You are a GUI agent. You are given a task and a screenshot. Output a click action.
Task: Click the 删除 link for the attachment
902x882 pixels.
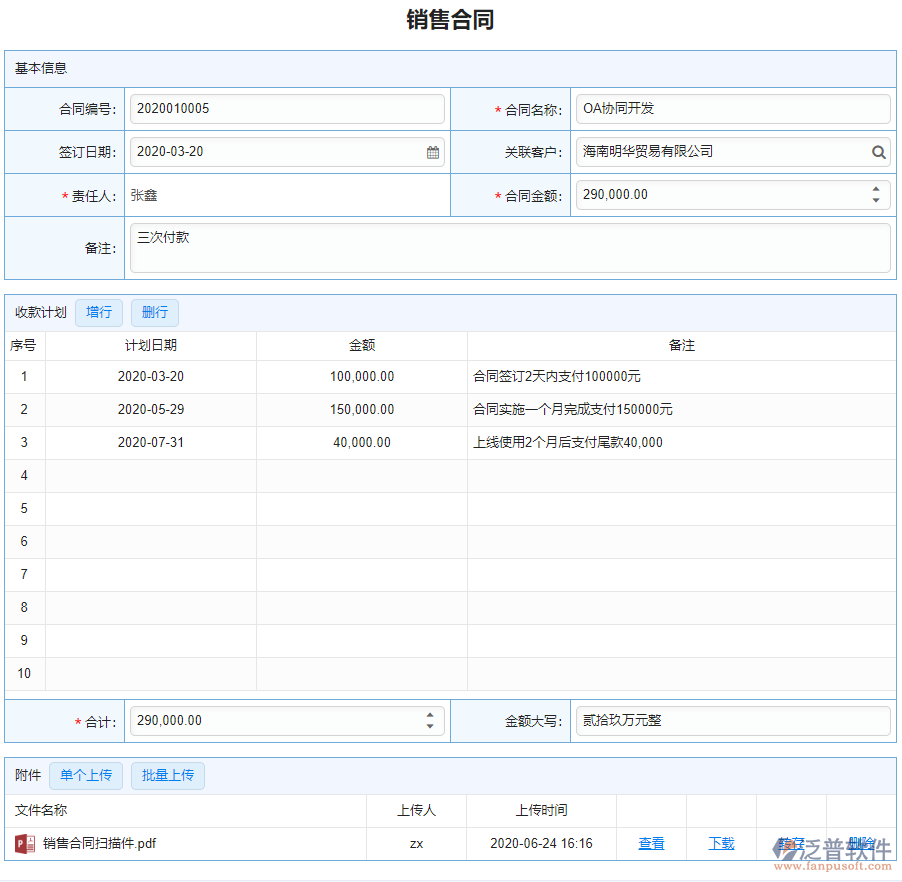[x=861, y=844]
